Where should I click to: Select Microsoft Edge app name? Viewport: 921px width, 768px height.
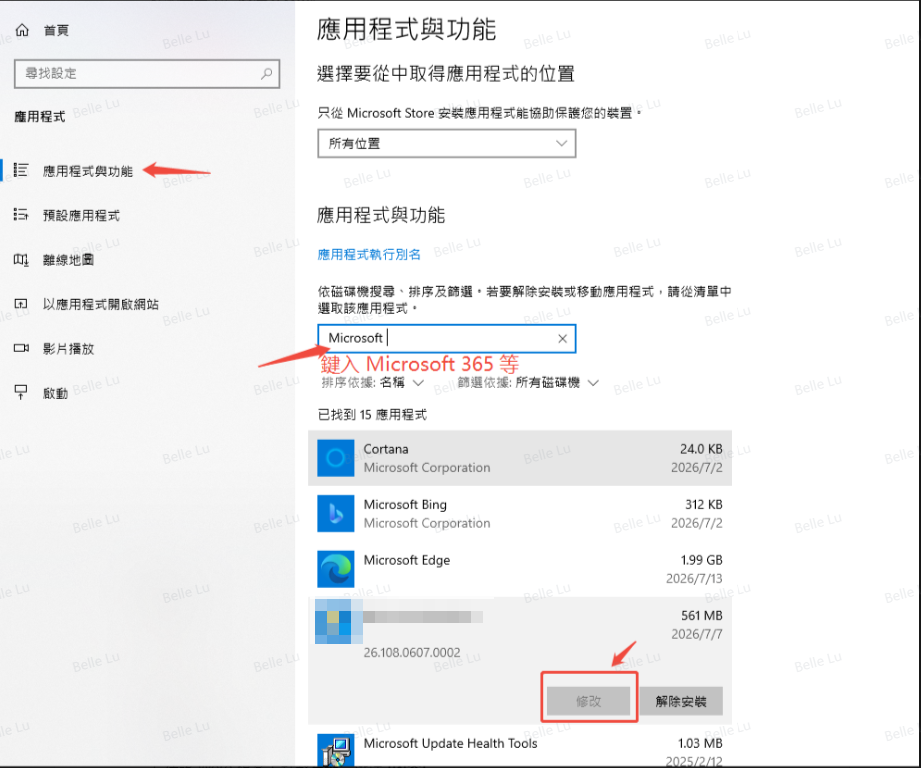tap(406, 560)
